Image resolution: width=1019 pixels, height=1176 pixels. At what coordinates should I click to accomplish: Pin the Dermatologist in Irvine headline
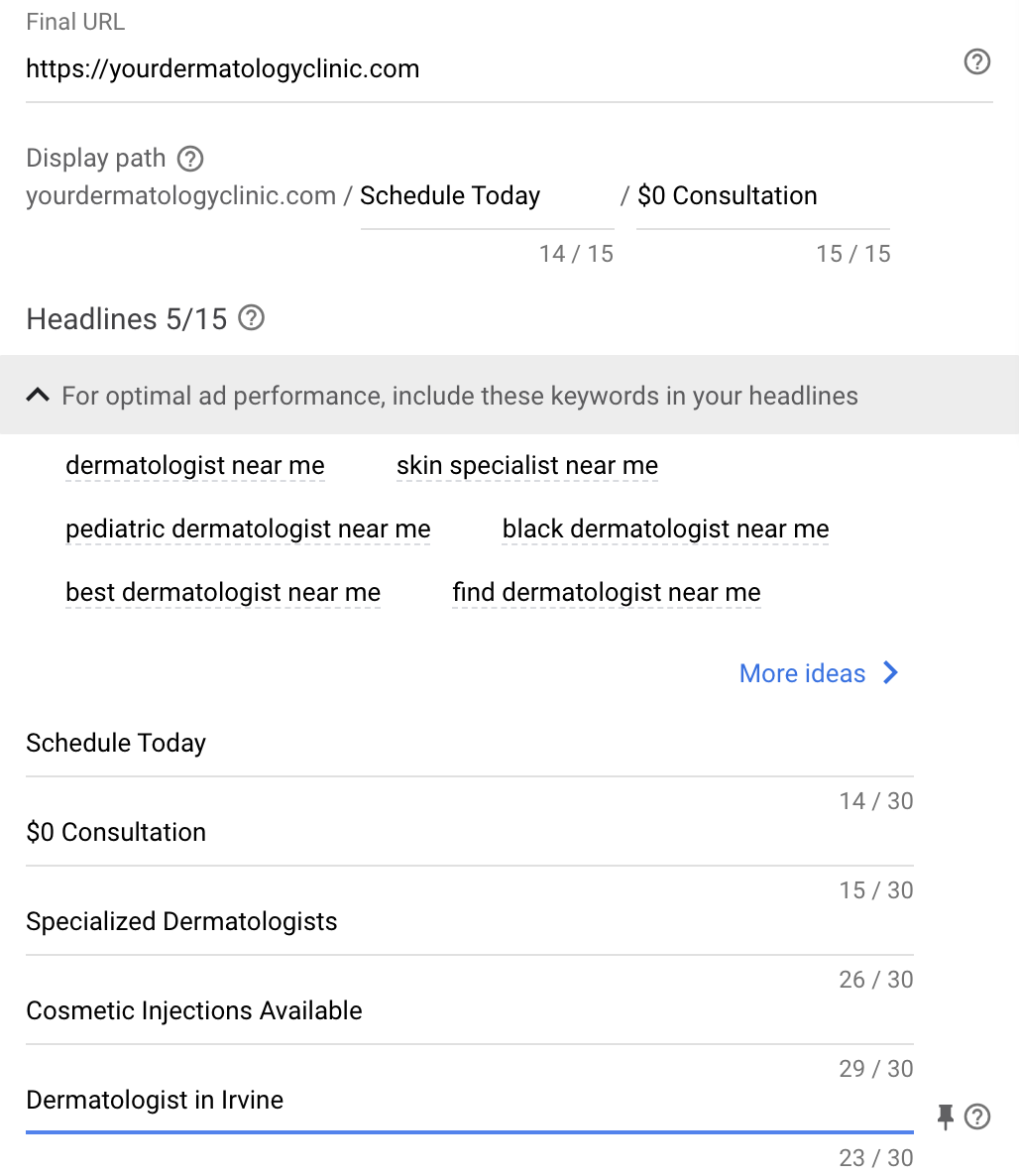tap(945, 1117)
